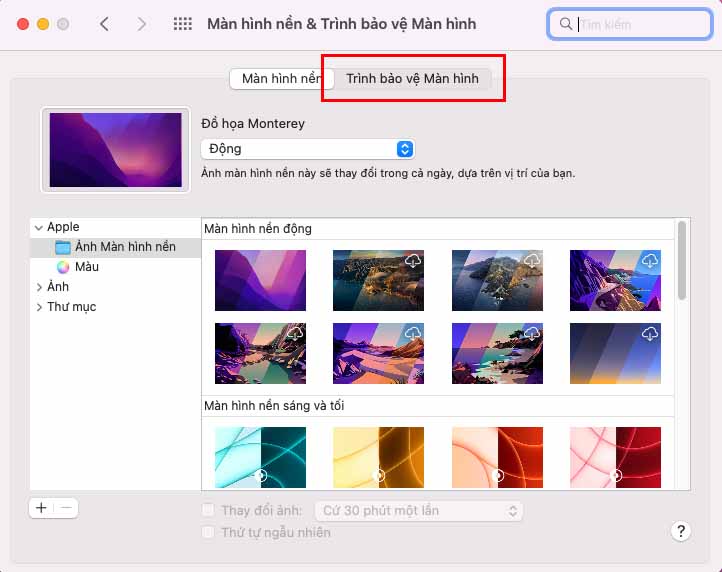Focus the Tìm kiếm search field

point(630,24)
